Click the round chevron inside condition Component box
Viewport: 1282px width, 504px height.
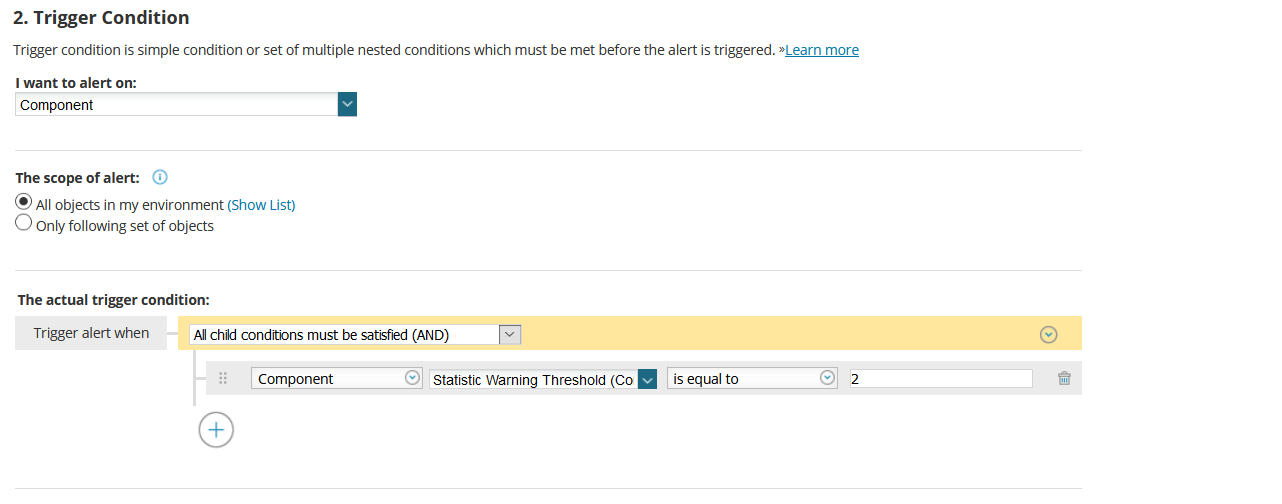click(x=412, y=378)
